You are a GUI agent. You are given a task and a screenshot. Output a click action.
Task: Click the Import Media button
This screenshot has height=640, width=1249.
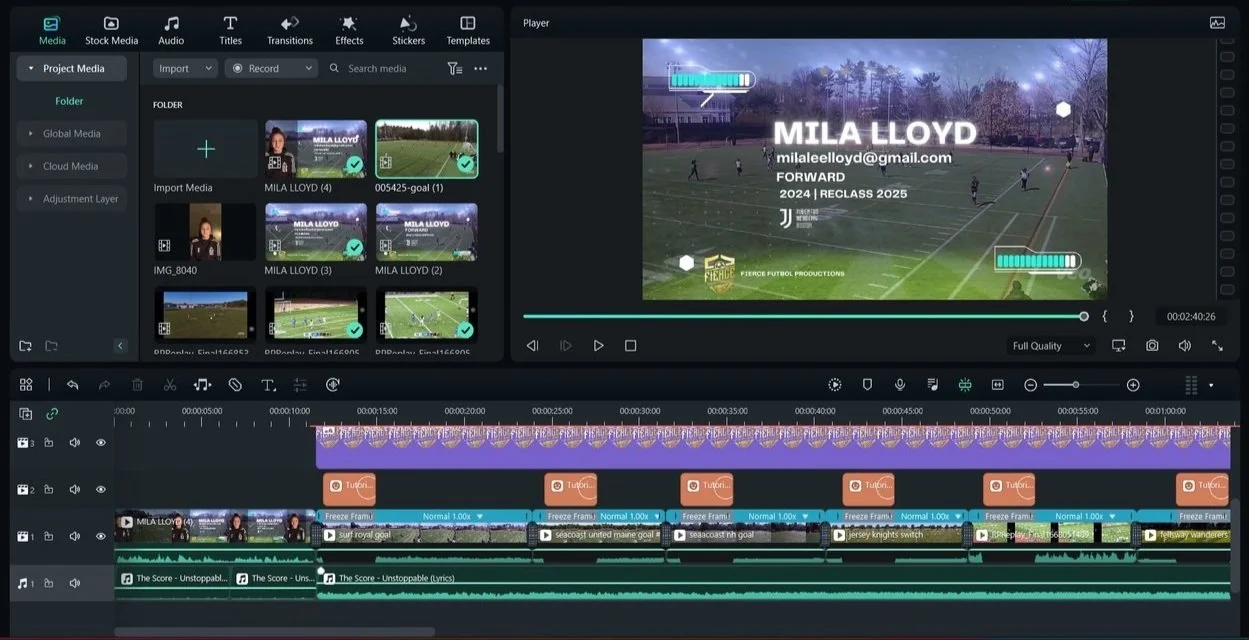click(x=204, y=148)
